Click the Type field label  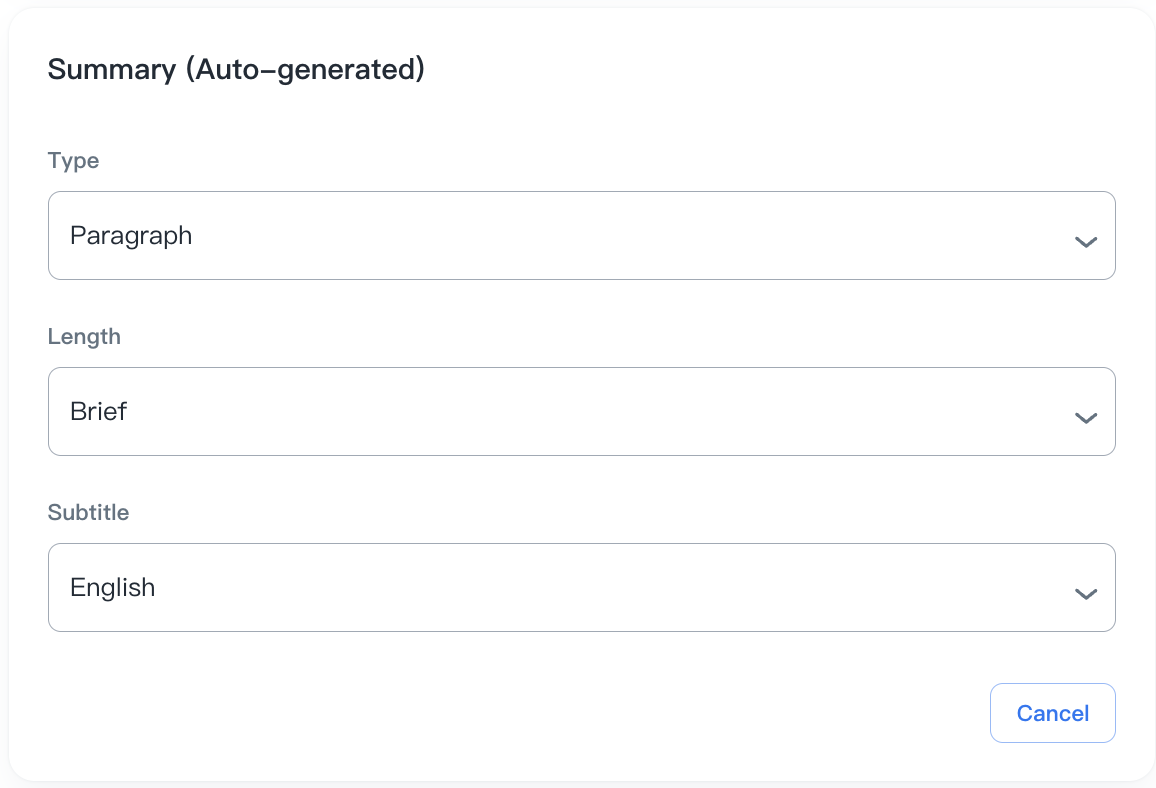(x=73, y=161)
